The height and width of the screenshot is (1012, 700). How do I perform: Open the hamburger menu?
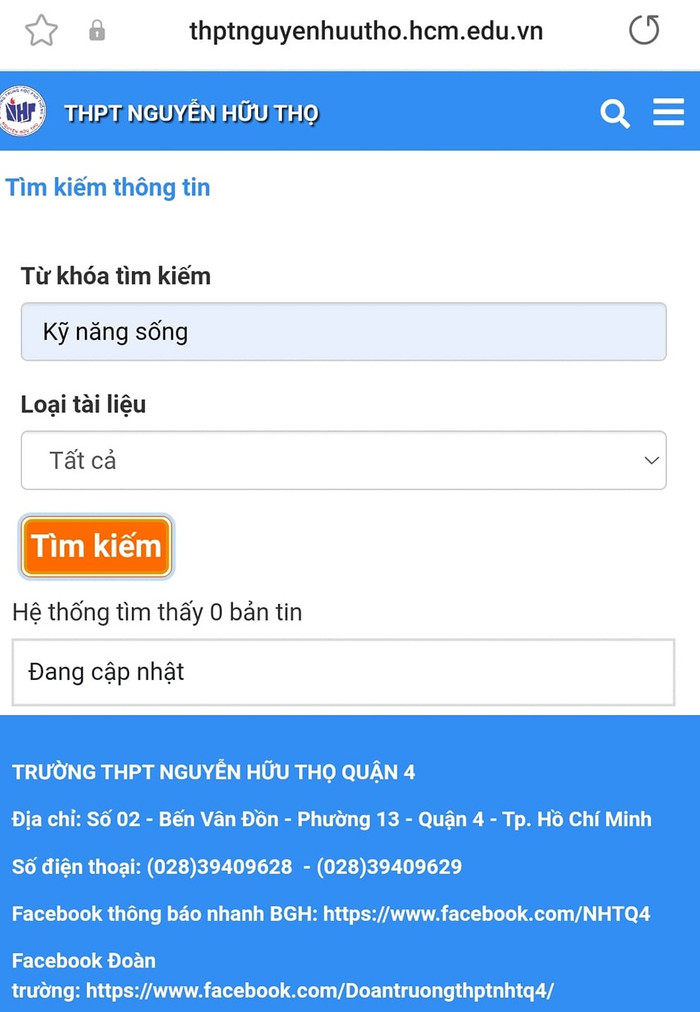(x=668, y=113)
